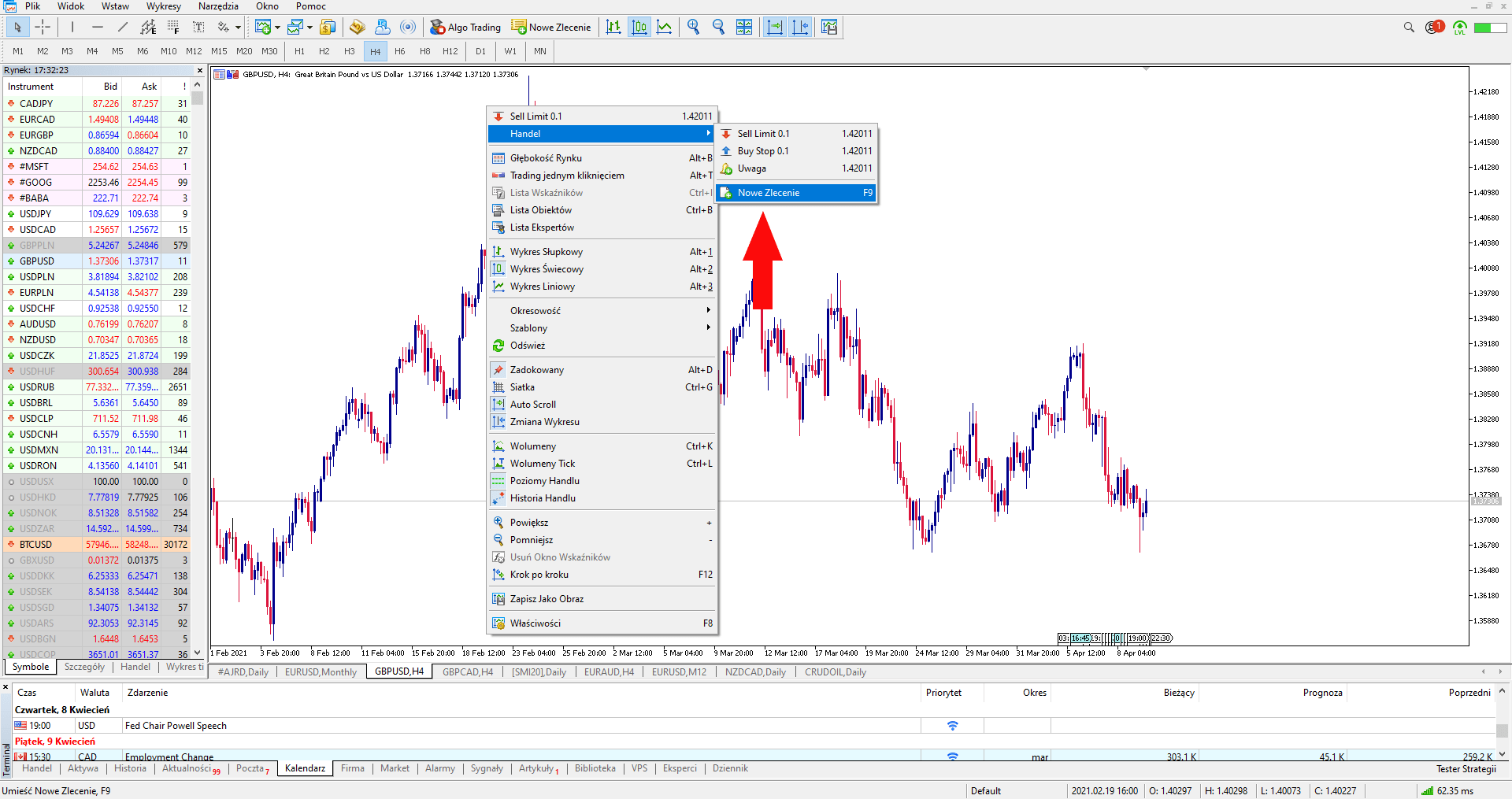This screenshot has height=799, width=1512.
Task: Activate the crosshair tool
Action: 43,27
